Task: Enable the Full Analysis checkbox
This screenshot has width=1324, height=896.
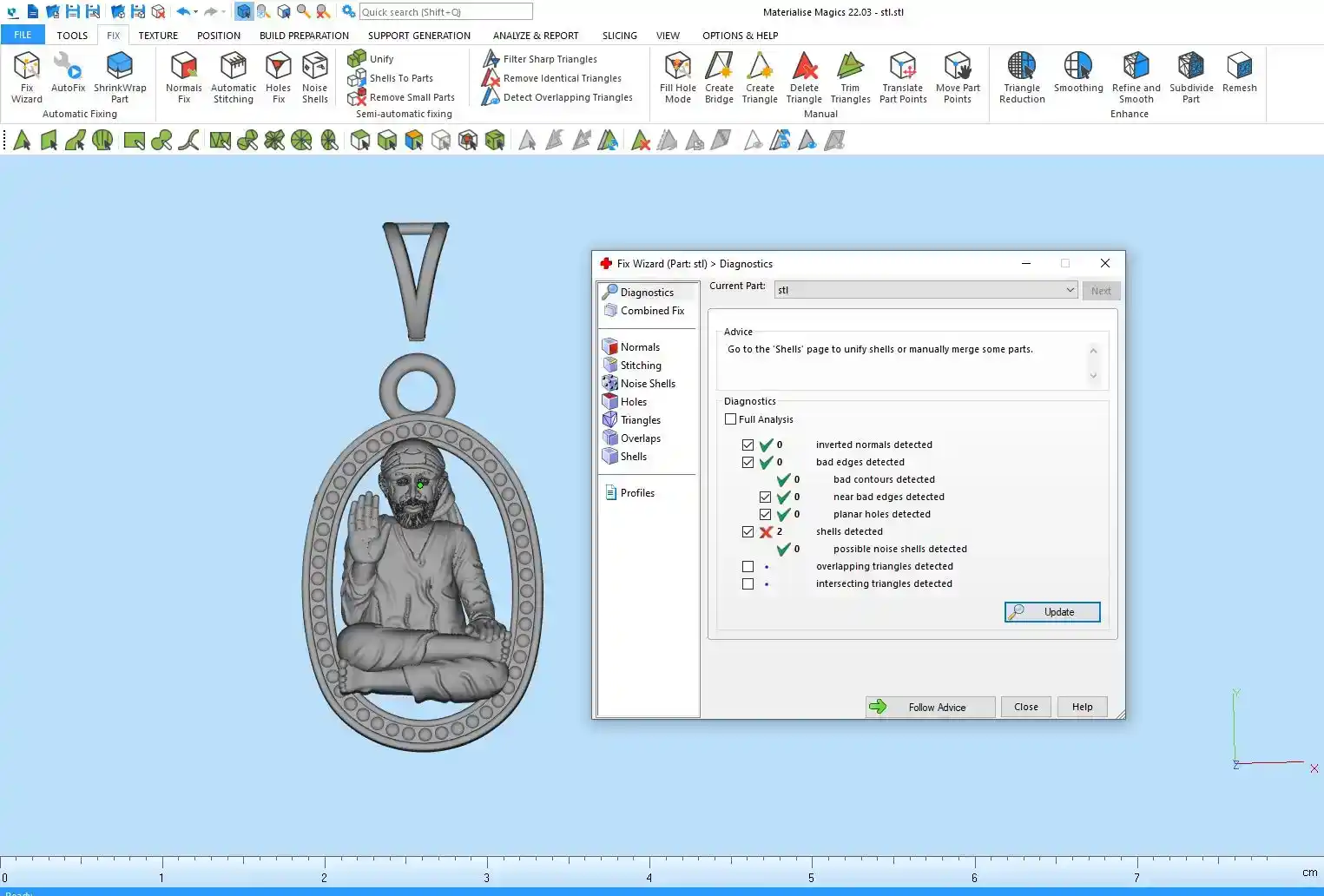Action: pyautogui.click(x=731, y=419)
